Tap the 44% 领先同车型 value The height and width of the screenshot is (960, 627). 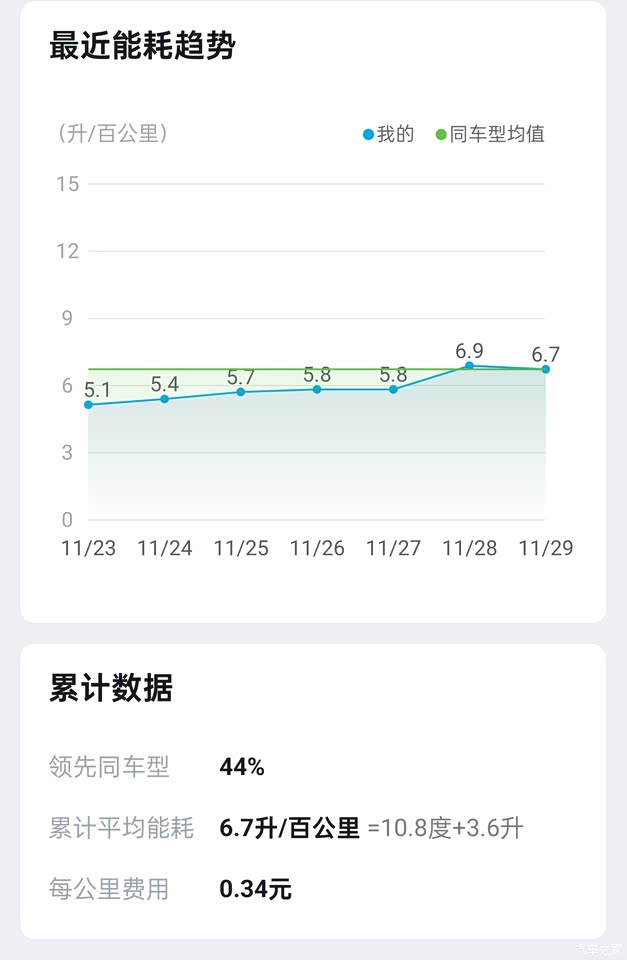click(x=242, y=767)
